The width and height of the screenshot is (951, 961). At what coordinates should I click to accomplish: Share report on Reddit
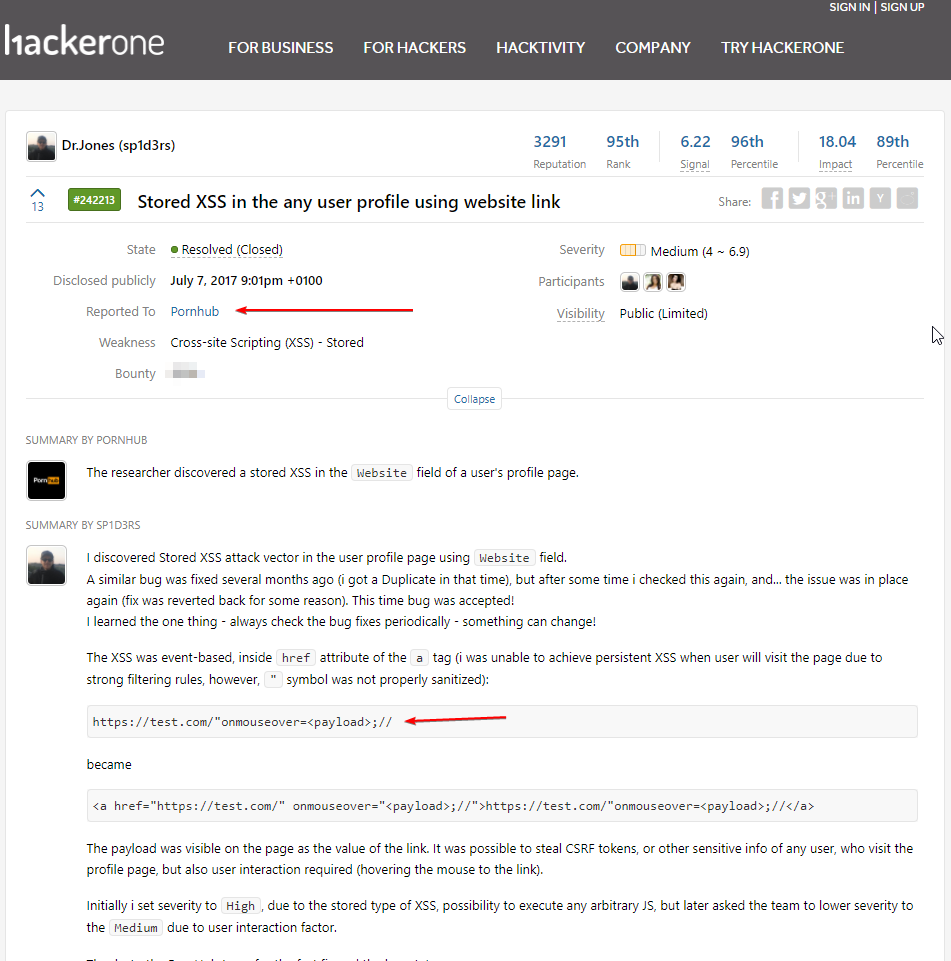click(907, 199)
